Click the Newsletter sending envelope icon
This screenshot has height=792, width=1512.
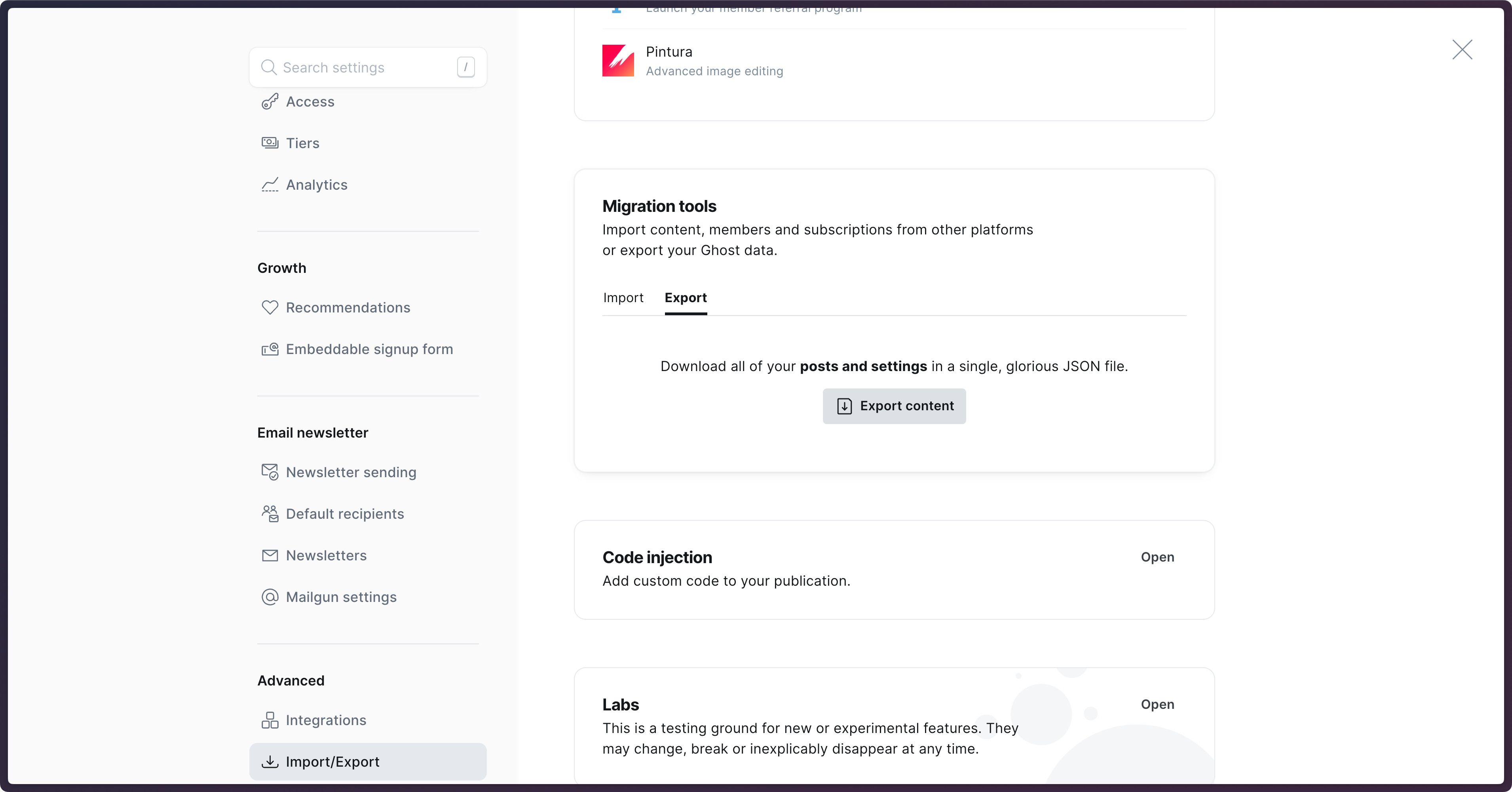270,472
